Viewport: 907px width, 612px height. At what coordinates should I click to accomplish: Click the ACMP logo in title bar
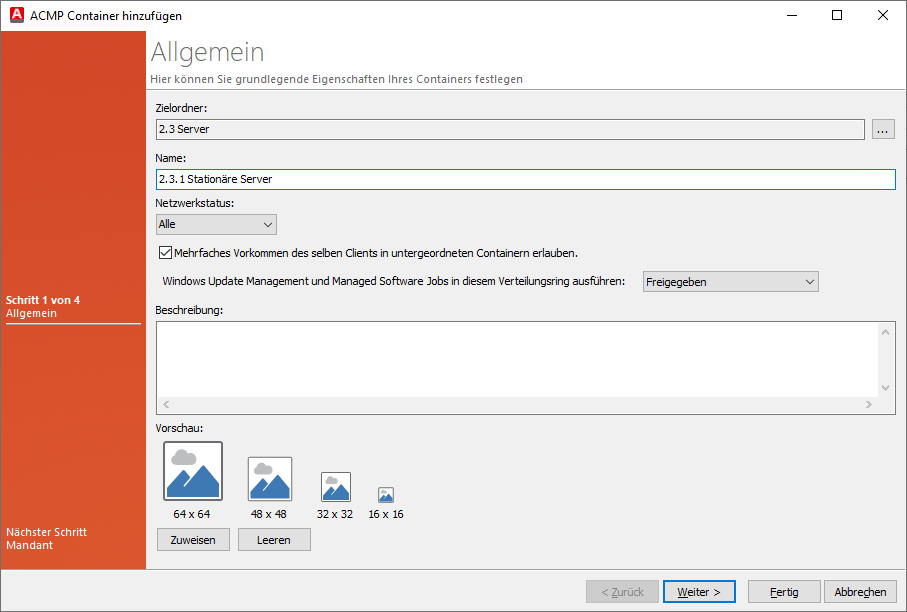[16, 15]
